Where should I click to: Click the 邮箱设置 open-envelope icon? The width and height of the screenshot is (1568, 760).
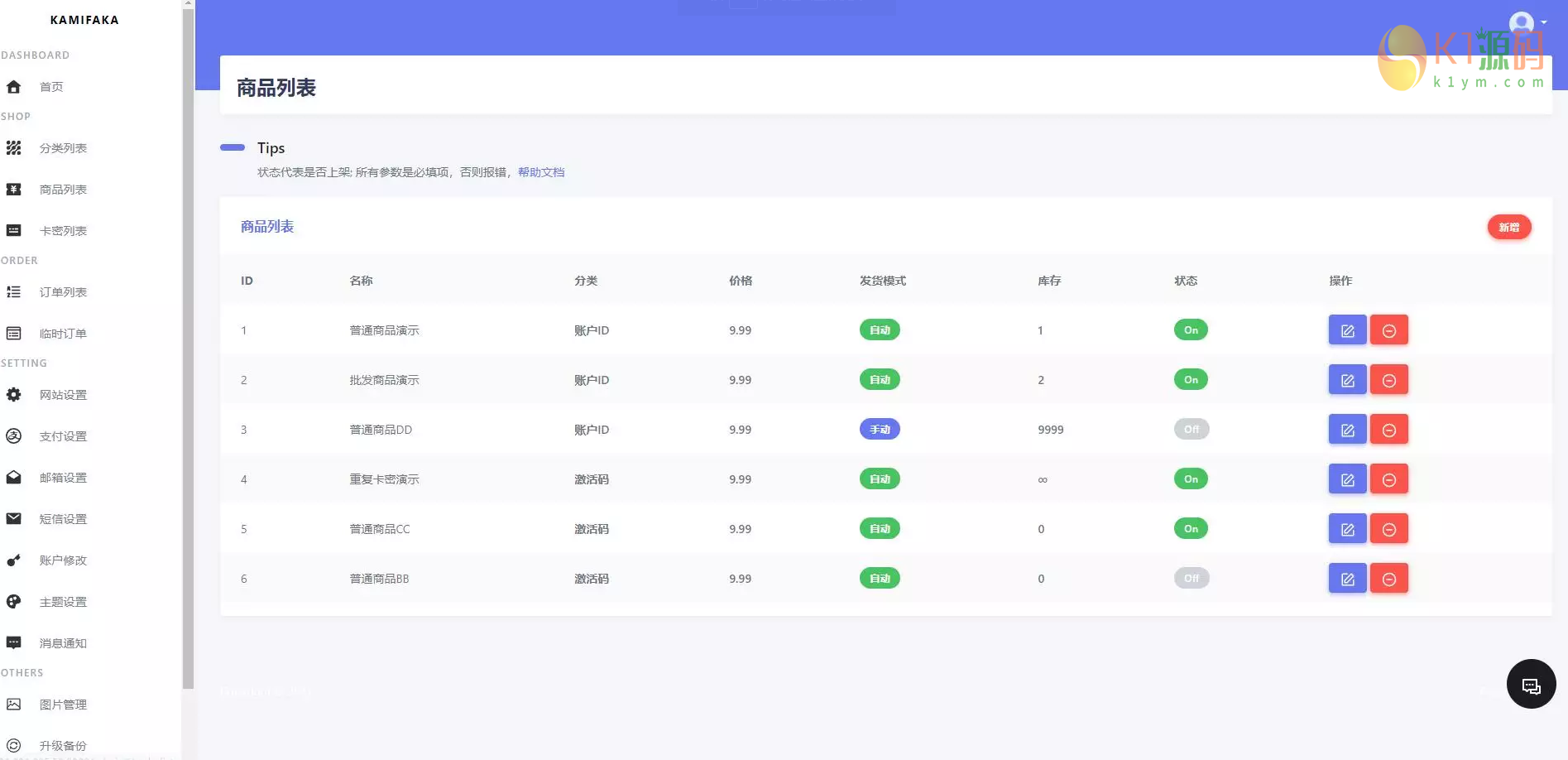coord(13,478)
